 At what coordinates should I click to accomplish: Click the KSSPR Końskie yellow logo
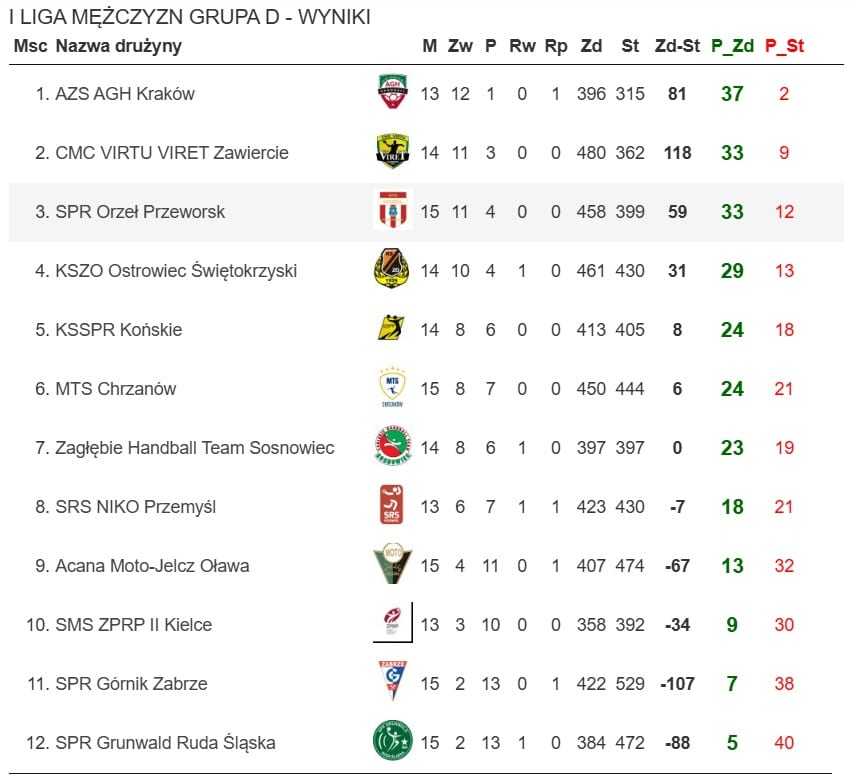point(392,329)
